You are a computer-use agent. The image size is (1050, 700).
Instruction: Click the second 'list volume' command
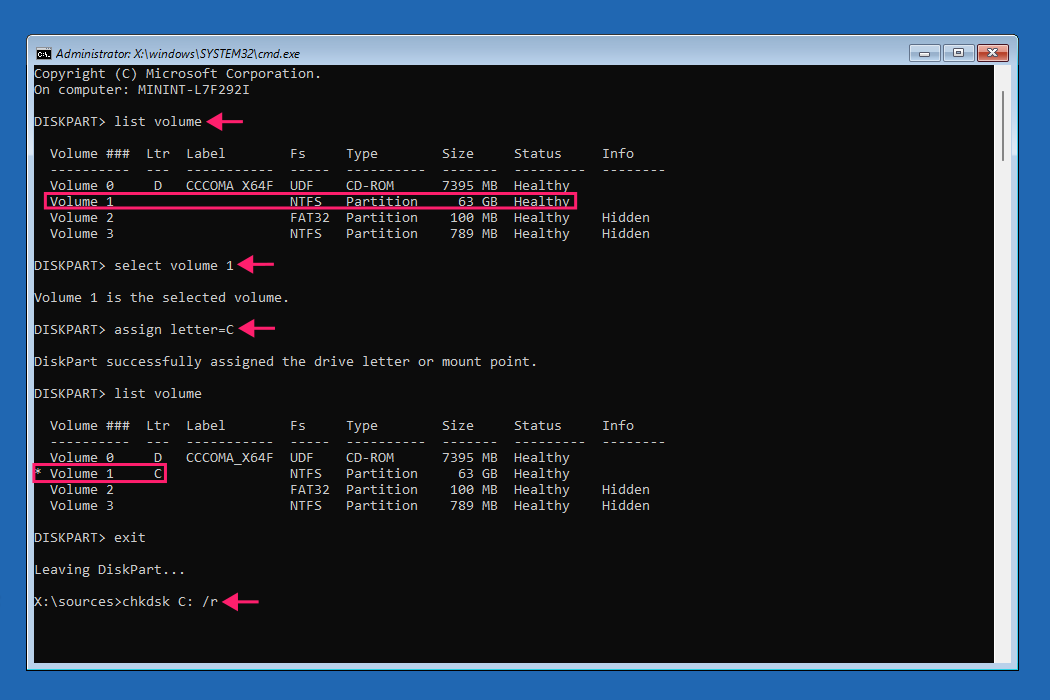[x=158, y=394]
